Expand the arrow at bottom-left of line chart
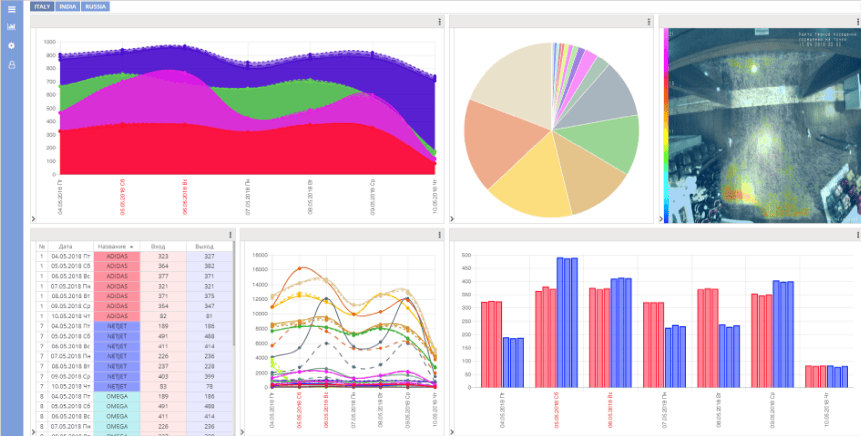Image resolution: width=861 pixels, height=436 pixels. point(244,430)
